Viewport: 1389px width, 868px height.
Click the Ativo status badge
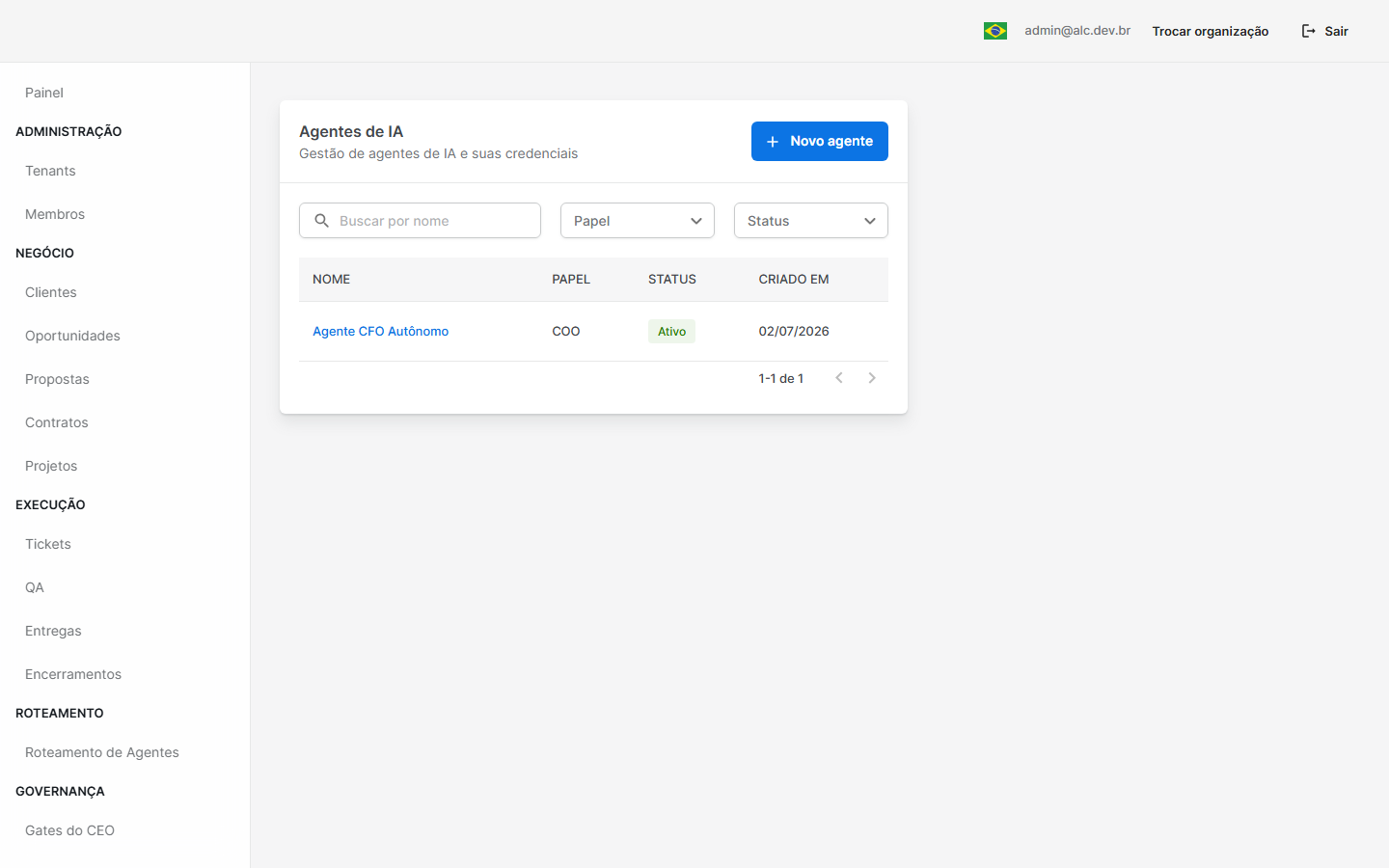coord(671,331)
